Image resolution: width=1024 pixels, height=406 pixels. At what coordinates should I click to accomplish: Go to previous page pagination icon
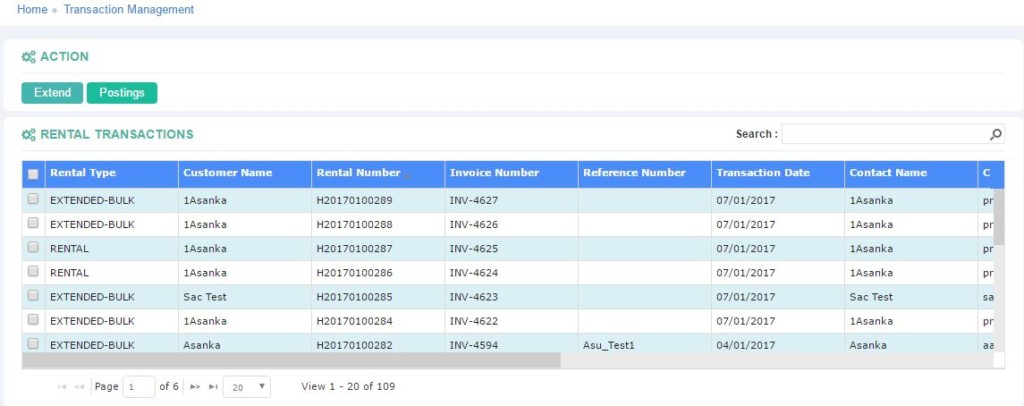coord(79,386)
